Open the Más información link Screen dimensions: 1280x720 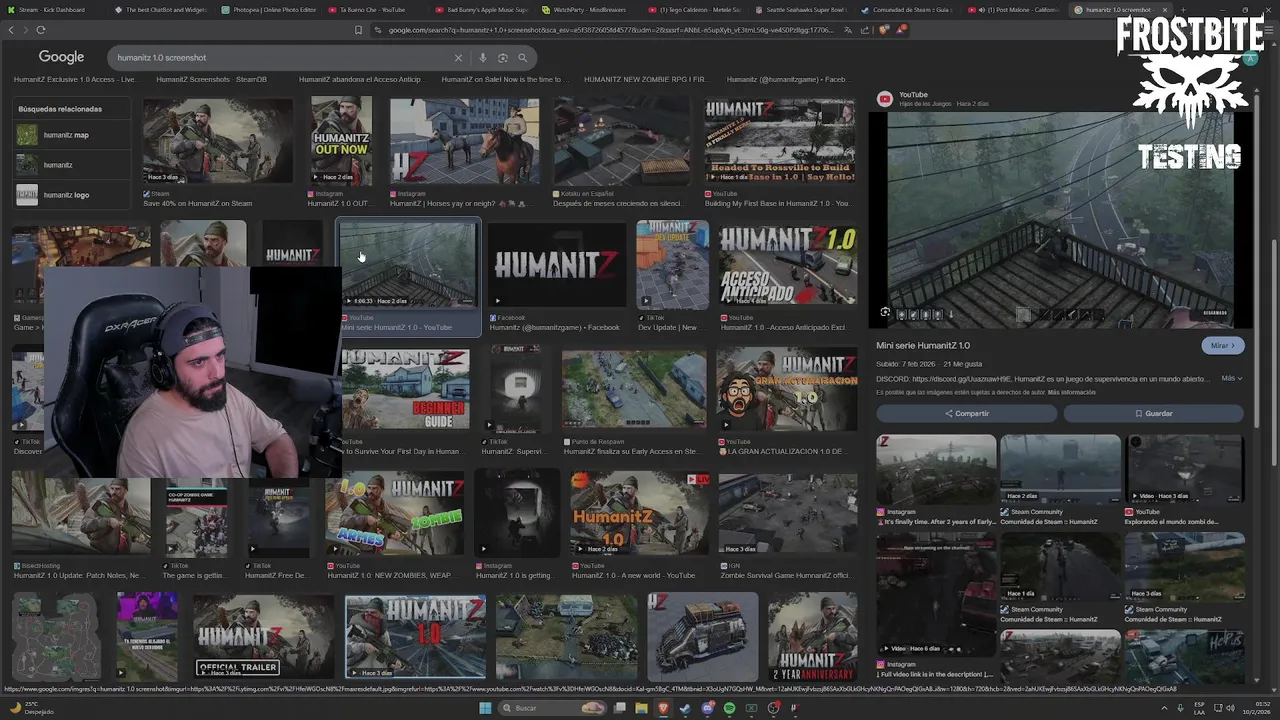[1072, 392]
